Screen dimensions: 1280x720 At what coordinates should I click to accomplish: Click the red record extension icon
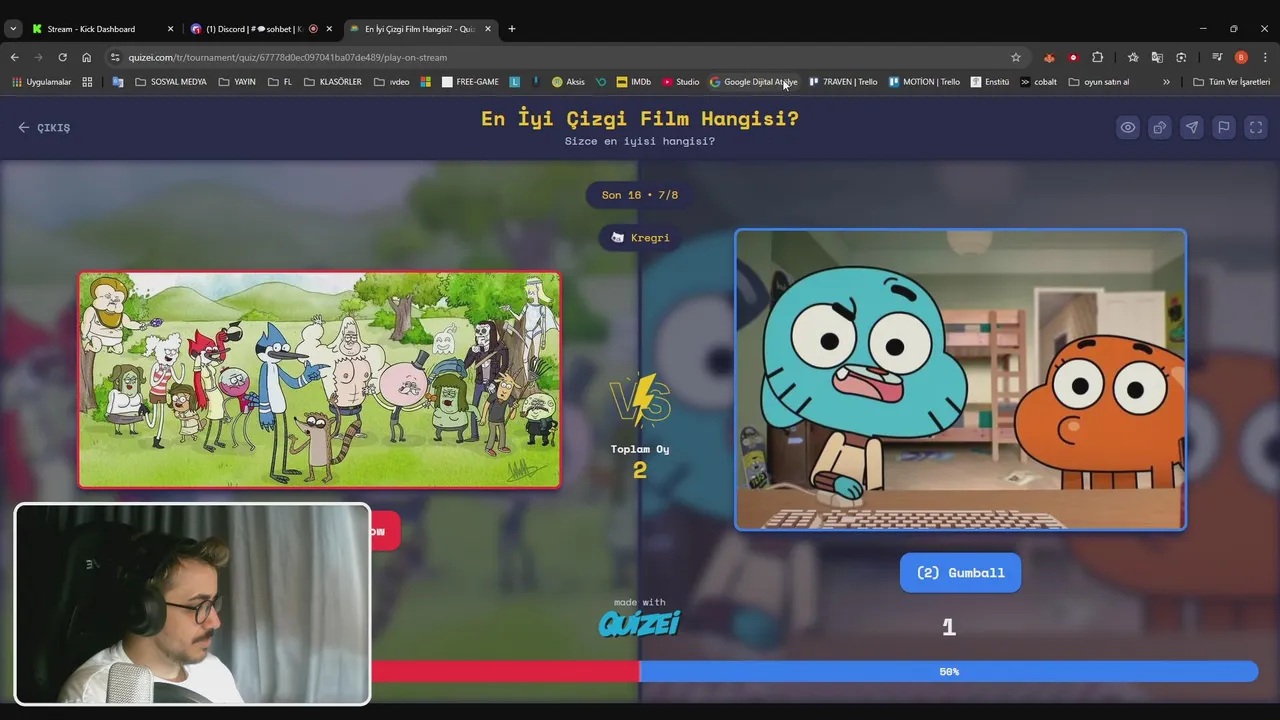[x=1073, y=57]
